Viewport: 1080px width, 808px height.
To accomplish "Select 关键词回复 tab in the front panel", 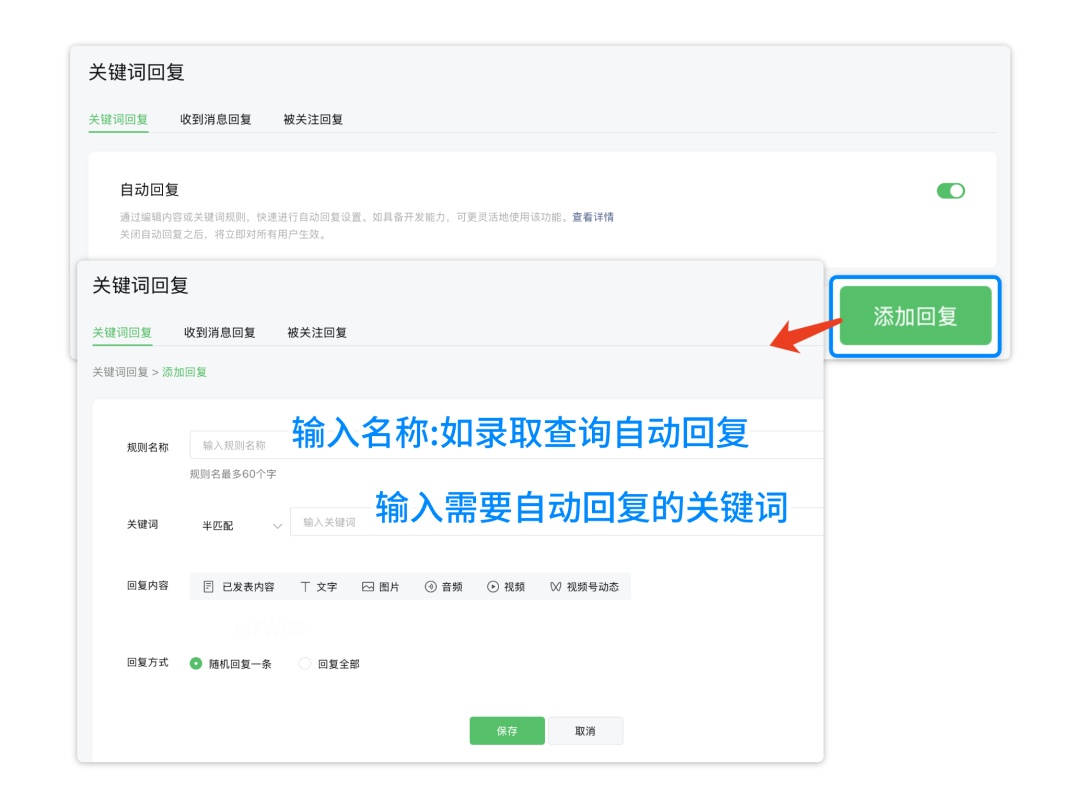I will pos(122,332).
